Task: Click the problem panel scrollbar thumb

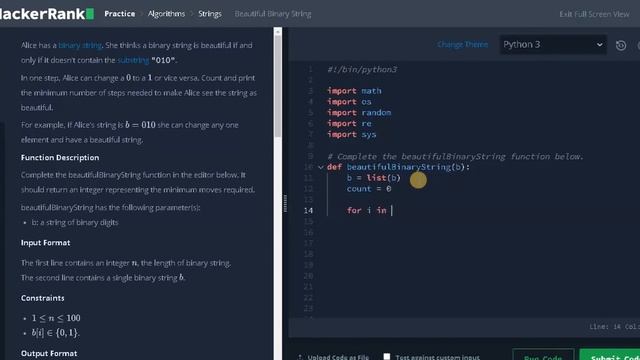Action: 278,87
